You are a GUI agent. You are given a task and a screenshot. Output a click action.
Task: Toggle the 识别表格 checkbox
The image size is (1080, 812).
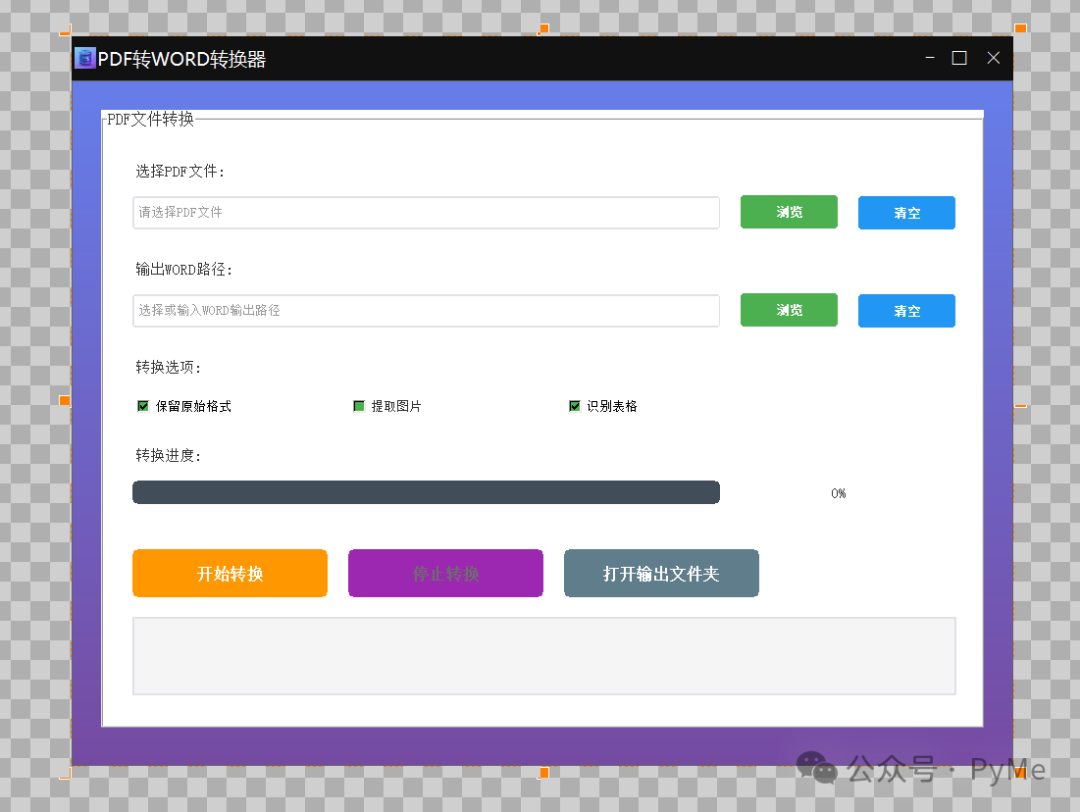(574, 406)
